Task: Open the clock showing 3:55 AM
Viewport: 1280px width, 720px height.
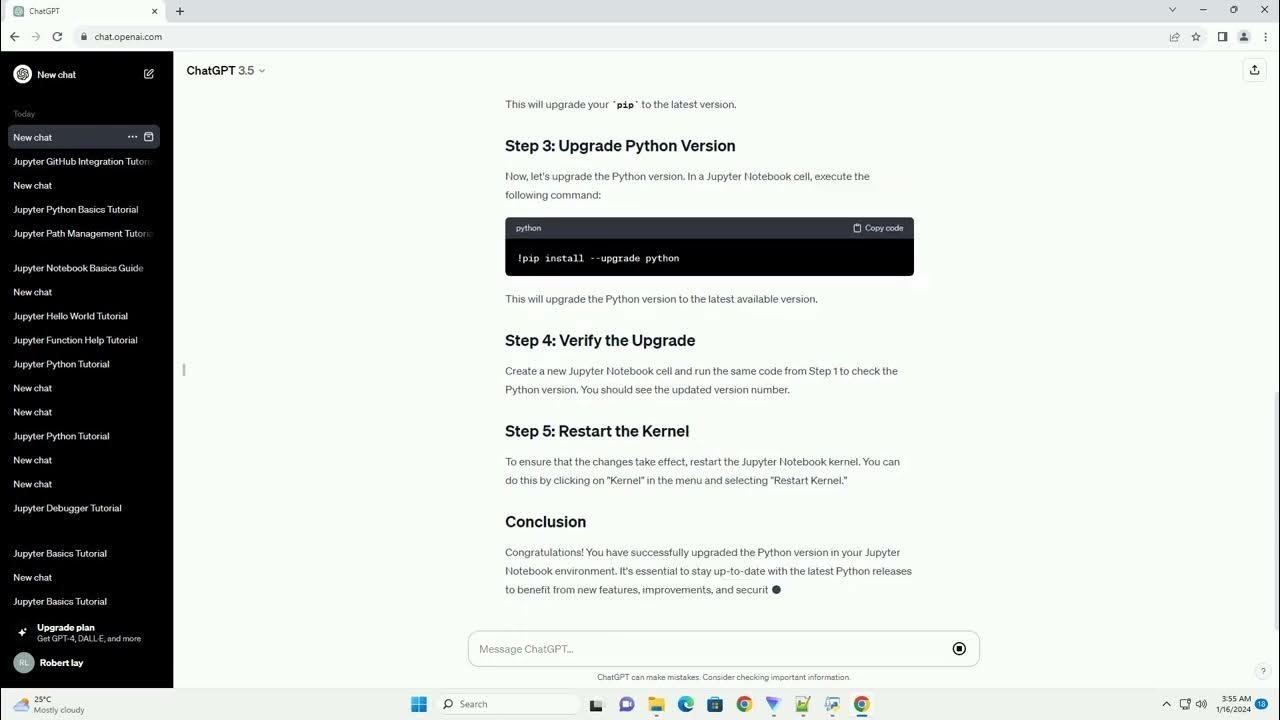Action: 1235,704
